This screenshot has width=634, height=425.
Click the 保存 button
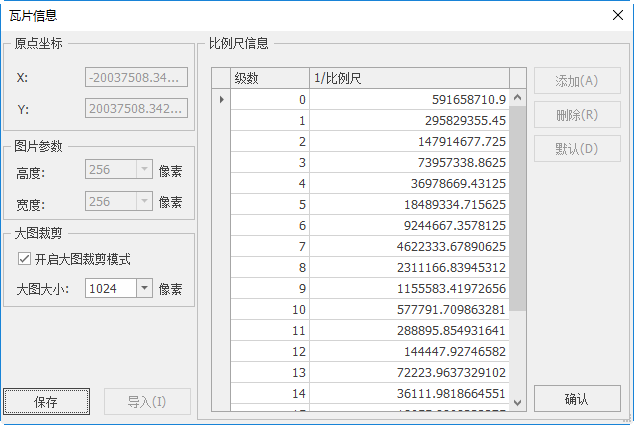coord(46,402)
